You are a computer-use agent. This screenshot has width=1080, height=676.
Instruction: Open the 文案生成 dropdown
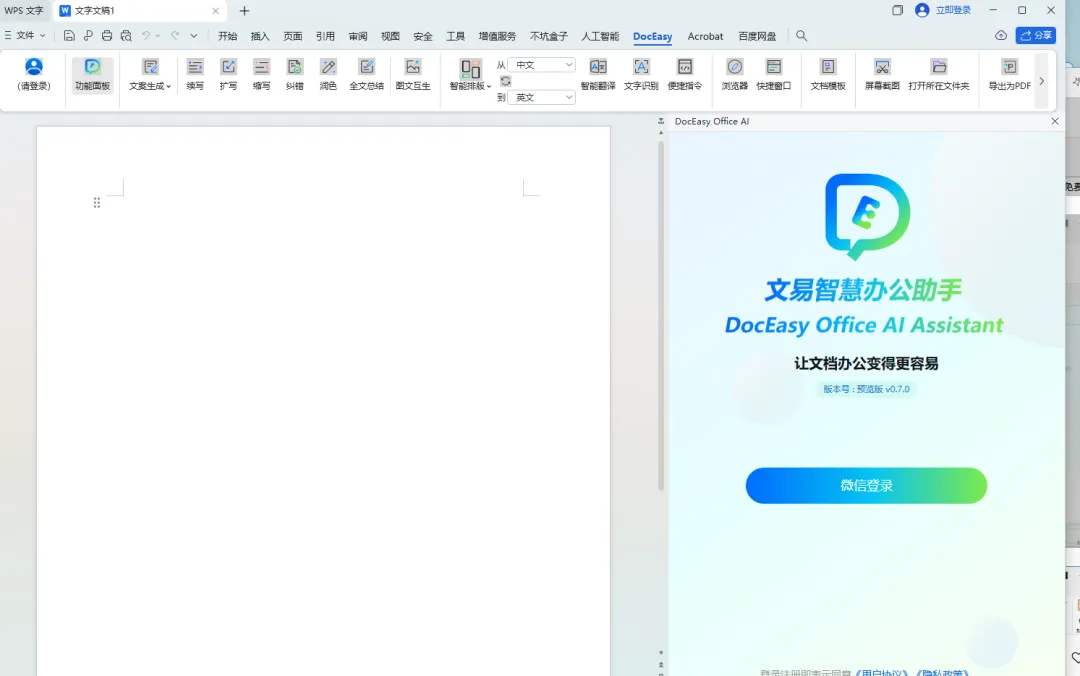(x=150, y=74)
